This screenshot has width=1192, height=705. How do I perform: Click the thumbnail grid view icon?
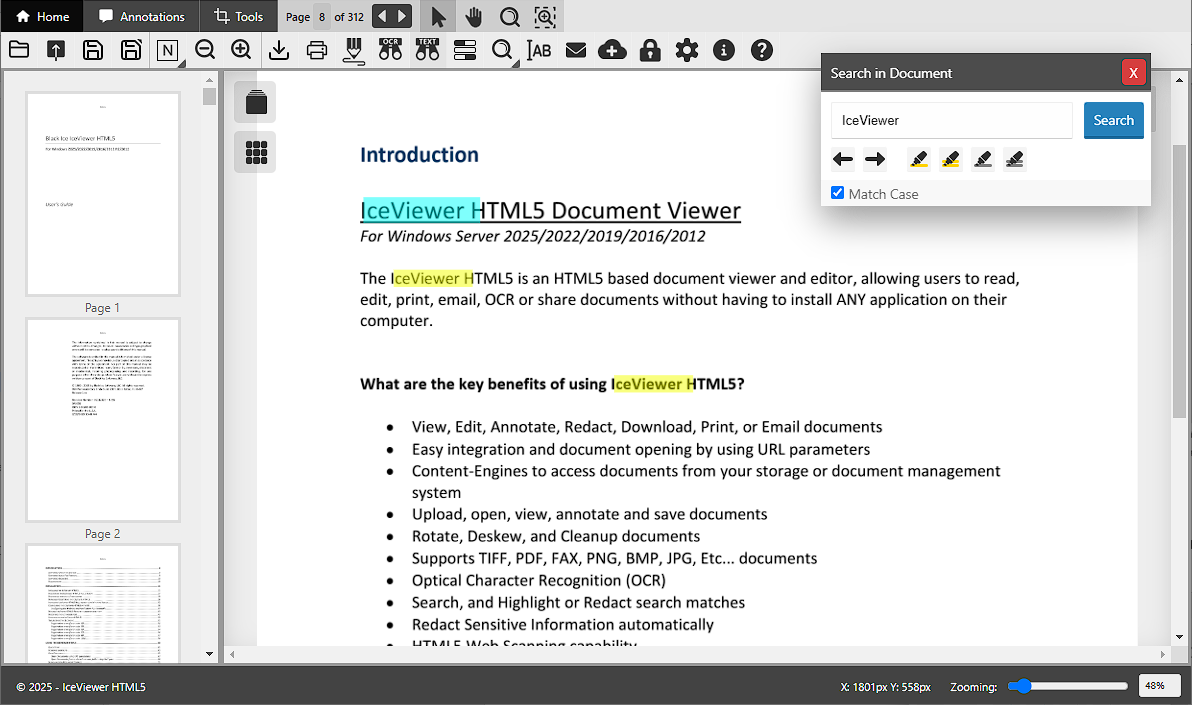tap(255, 152)
